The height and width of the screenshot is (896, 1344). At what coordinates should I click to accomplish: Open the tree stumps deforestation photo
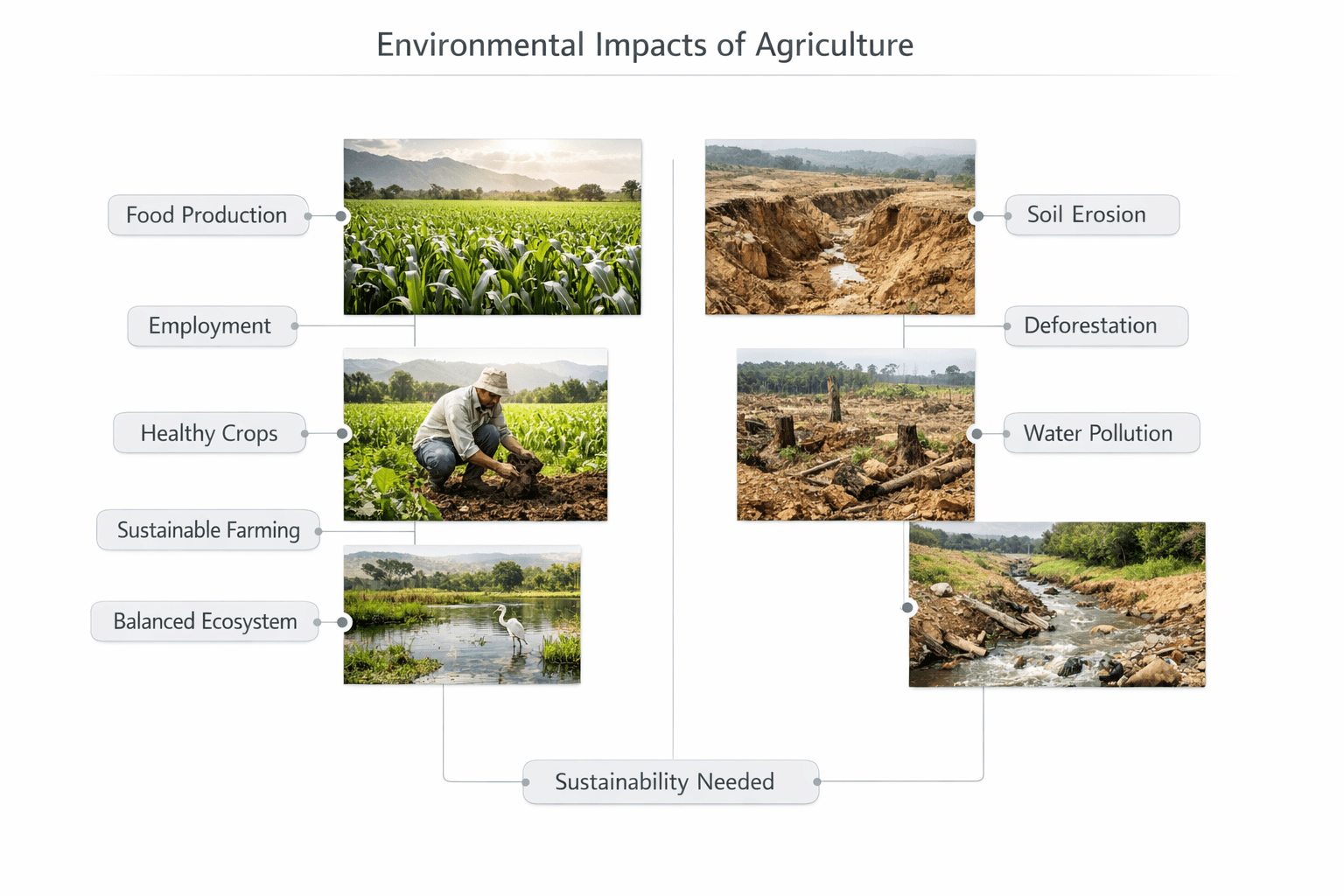pyautogui.click(x=856, y=435)
